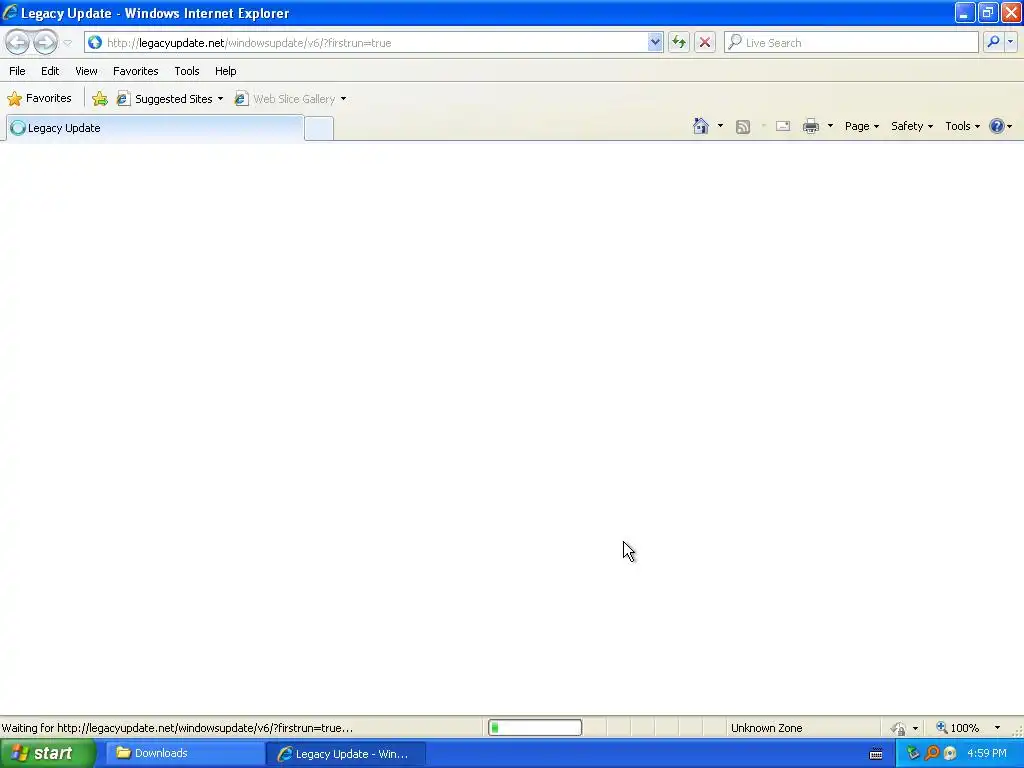Open a new blank tab

319,129
